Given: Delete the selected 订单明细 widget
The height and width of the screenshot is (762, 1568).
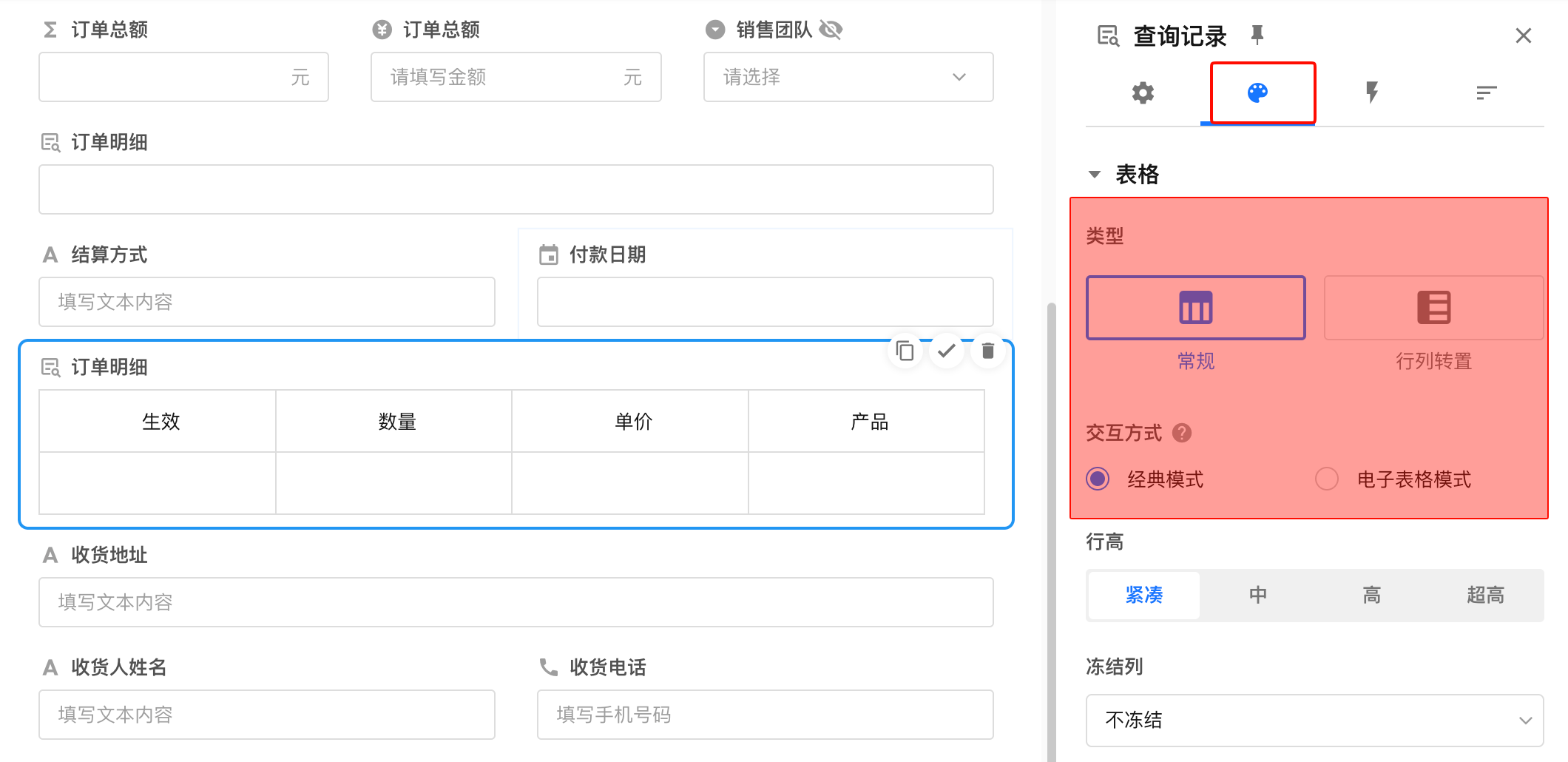Looking at the screenshot, I should click(987, 351).
